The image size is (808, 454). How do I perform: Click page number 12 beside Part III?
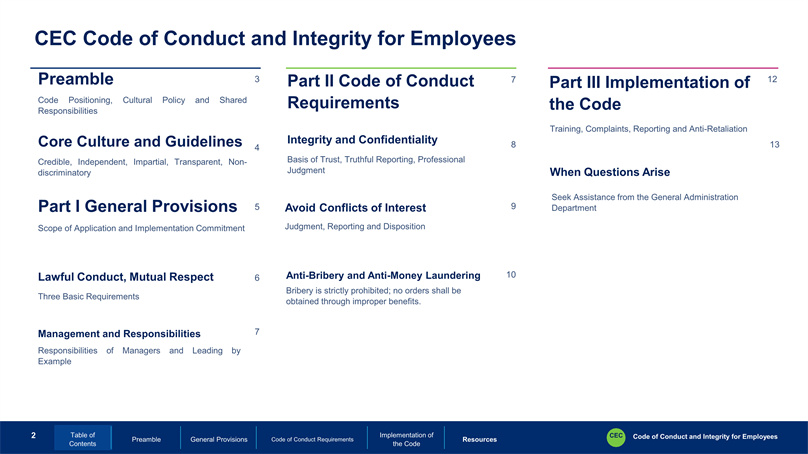point(772,79)
